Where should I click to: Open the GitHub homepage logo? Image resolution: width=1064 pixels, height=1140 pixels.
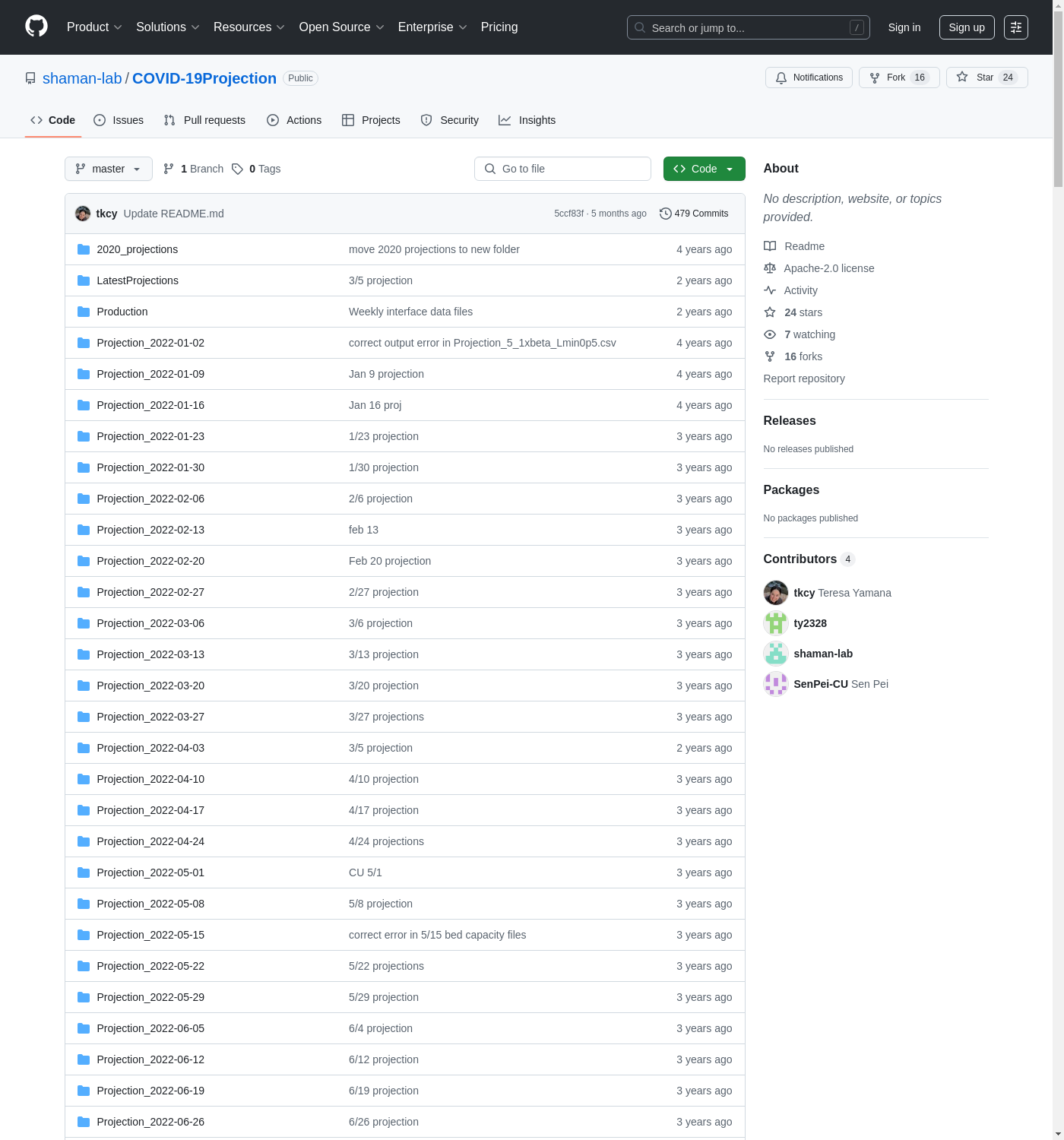(x=36, y=27)
